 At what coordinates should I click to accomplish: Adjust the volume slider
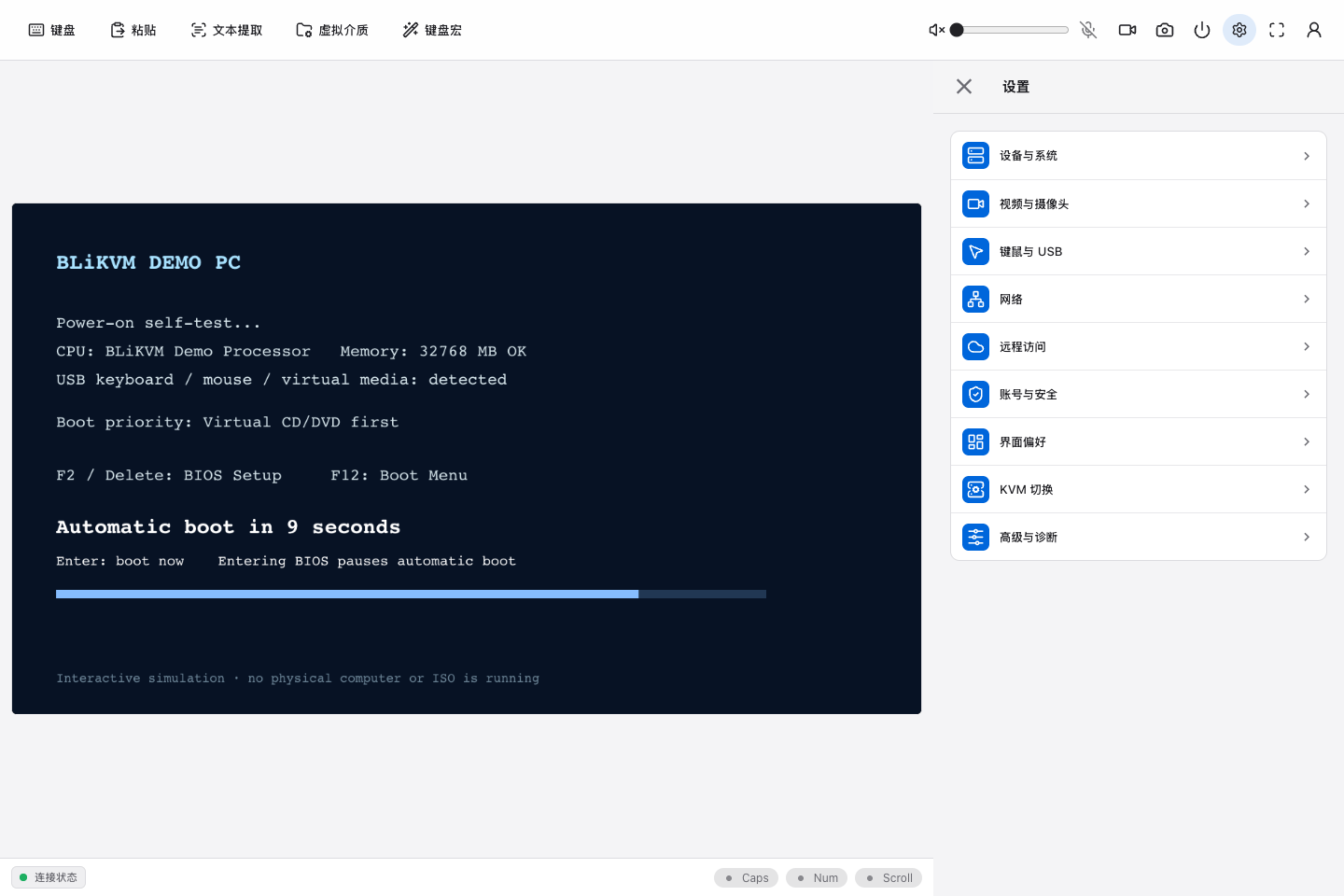coord(1009,30)
